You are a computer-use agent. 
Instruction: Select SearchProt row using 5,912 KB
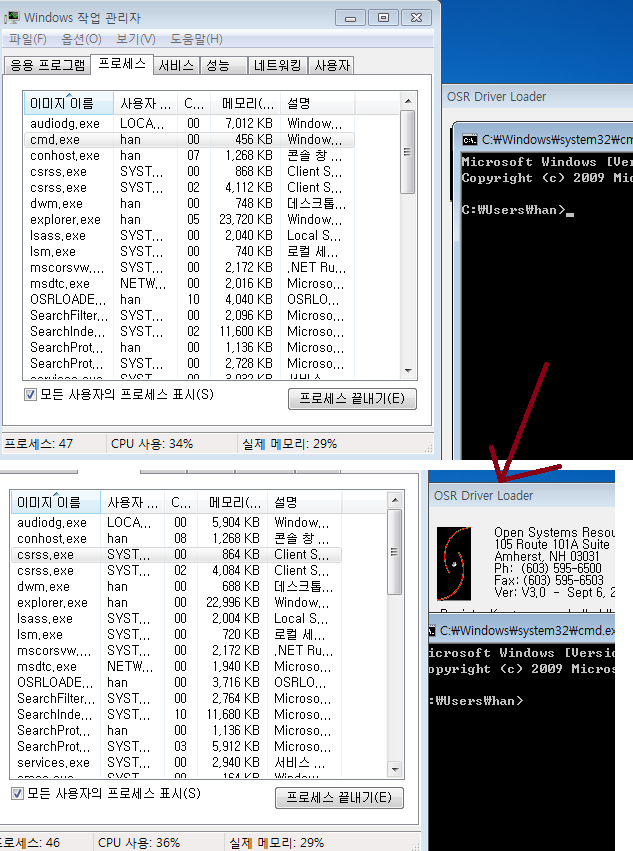pos(176,746)
